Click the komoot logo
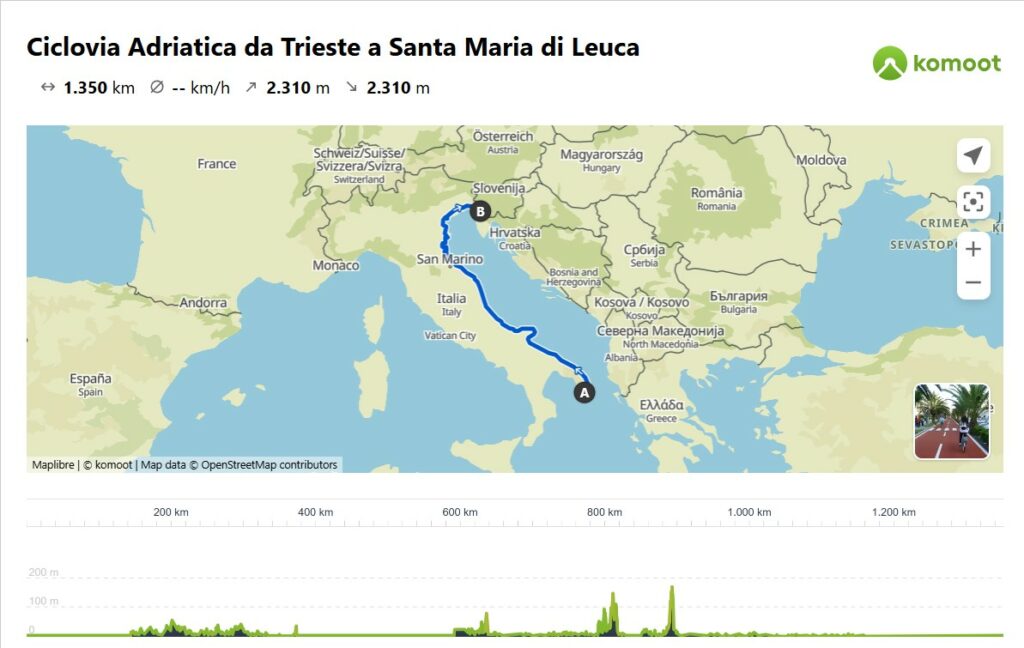Screen dimensions: 1024x648 pyautogui.click(x=936, y=63)
